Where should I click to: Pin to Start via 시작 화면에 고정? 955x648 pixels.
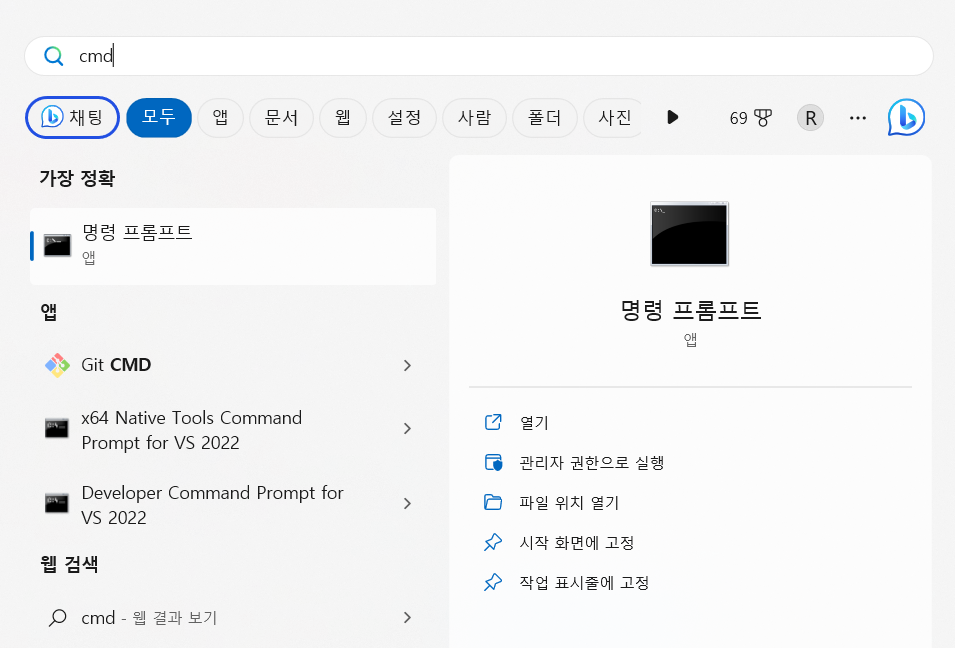577,543
